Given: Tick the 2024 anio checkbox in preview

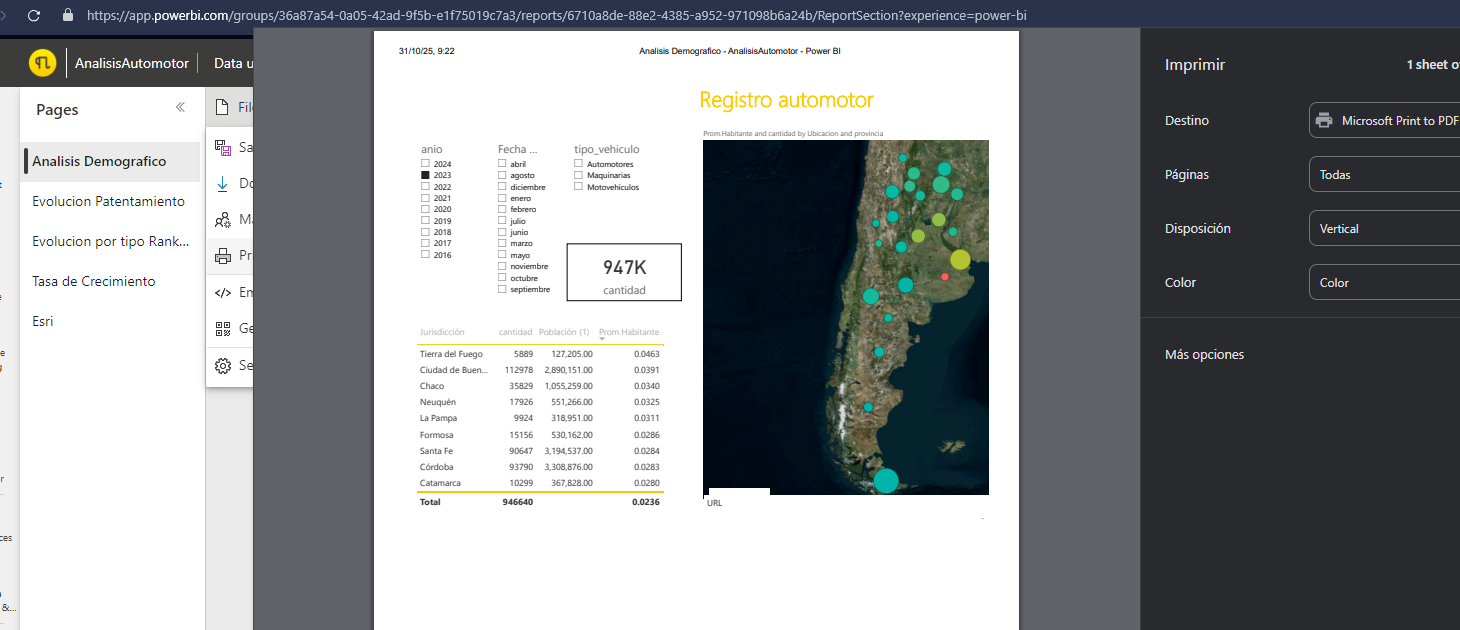Looking at the screenshot, I should pos(425,164).
